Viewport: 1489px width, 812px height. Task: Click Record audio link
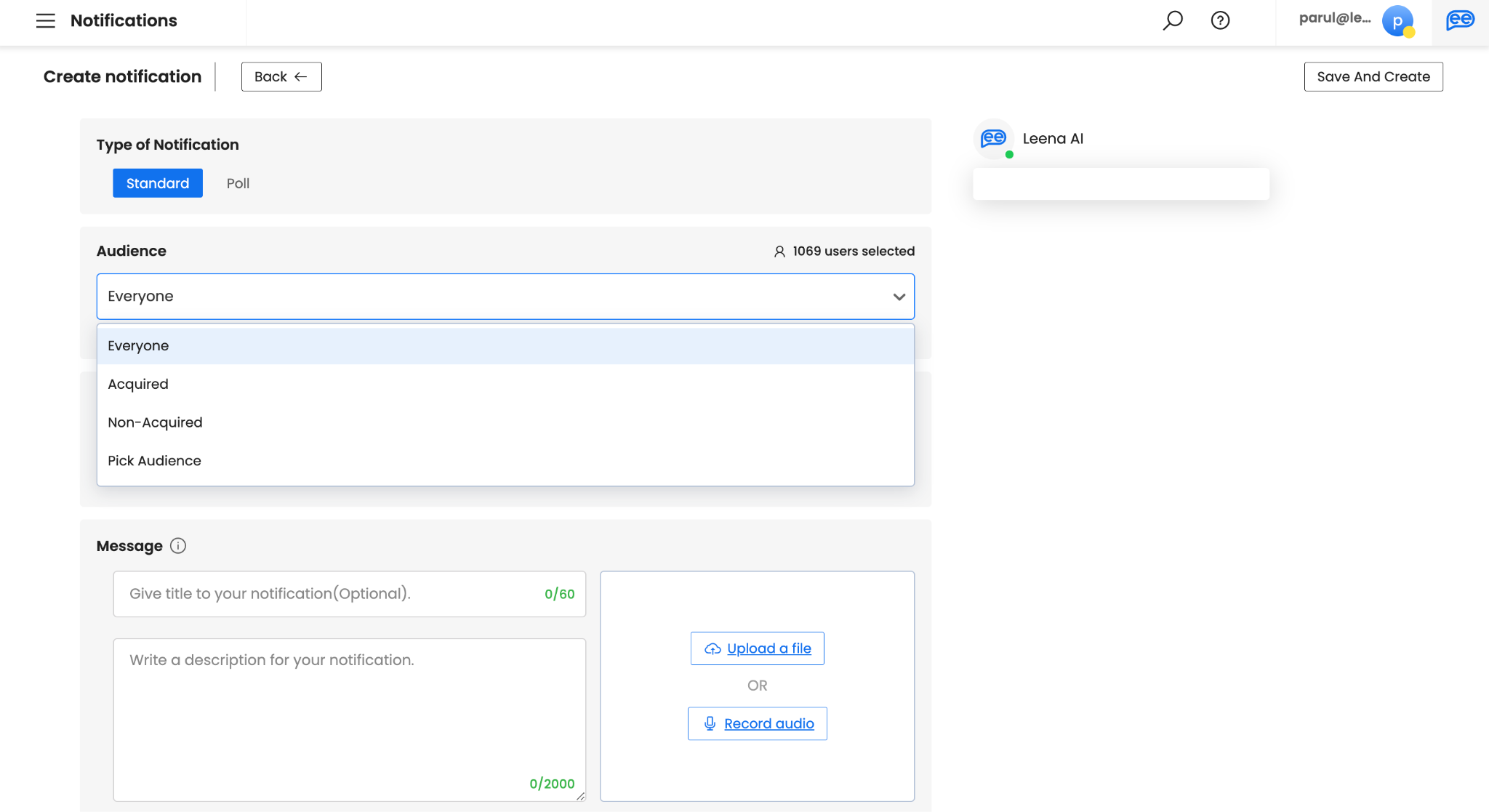pyautogui.click(x=768, y=723)
